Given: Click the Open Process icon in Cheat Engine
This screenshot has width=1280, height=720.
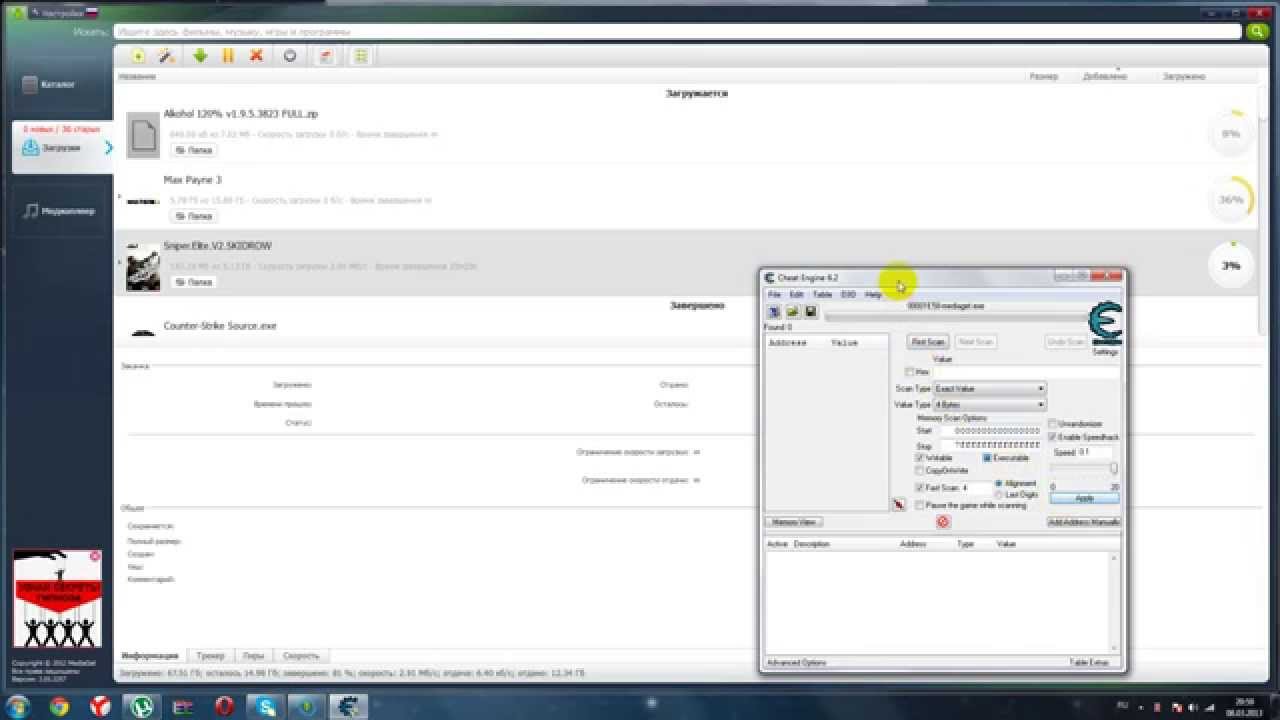Looking at the screenshot, I should point(774,312).
